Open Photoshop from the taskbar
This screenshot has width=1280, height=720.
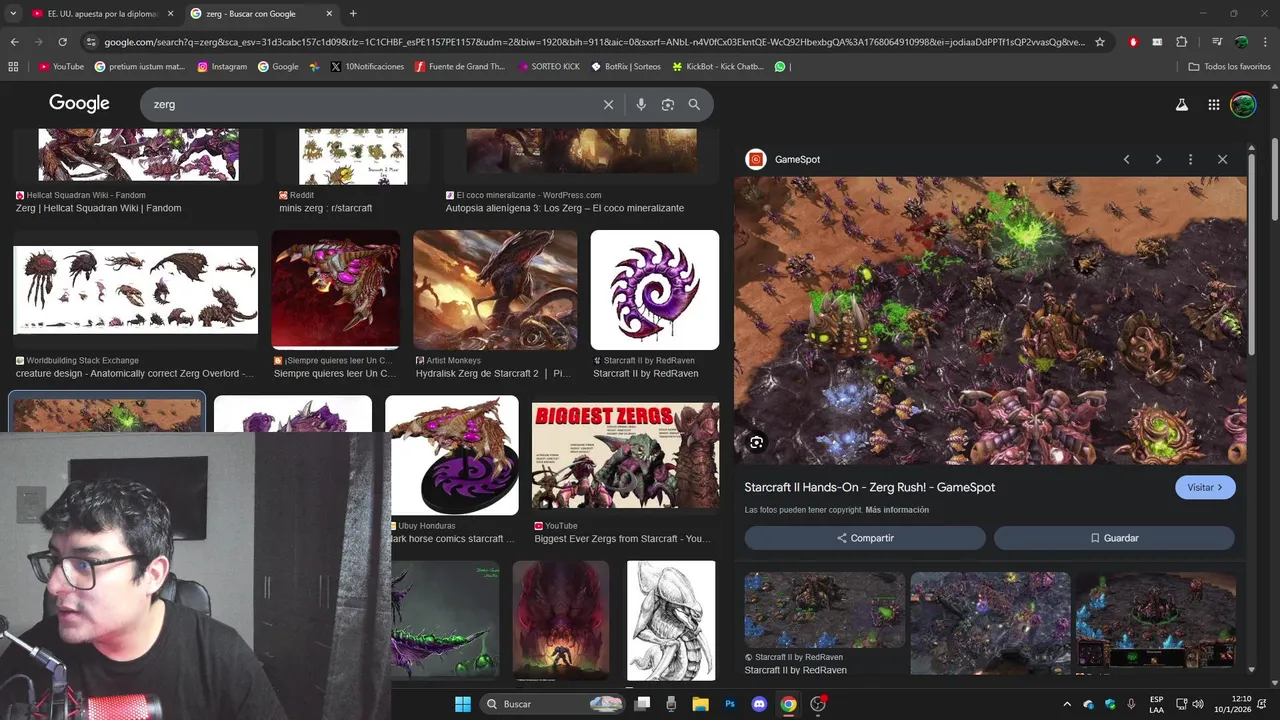coord(730,704)
